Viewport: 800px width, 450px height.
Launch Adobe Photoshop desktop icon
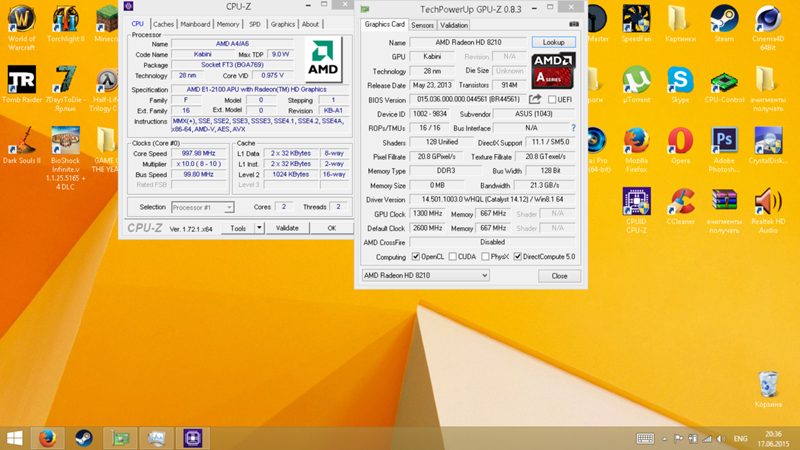coord(724,150)
